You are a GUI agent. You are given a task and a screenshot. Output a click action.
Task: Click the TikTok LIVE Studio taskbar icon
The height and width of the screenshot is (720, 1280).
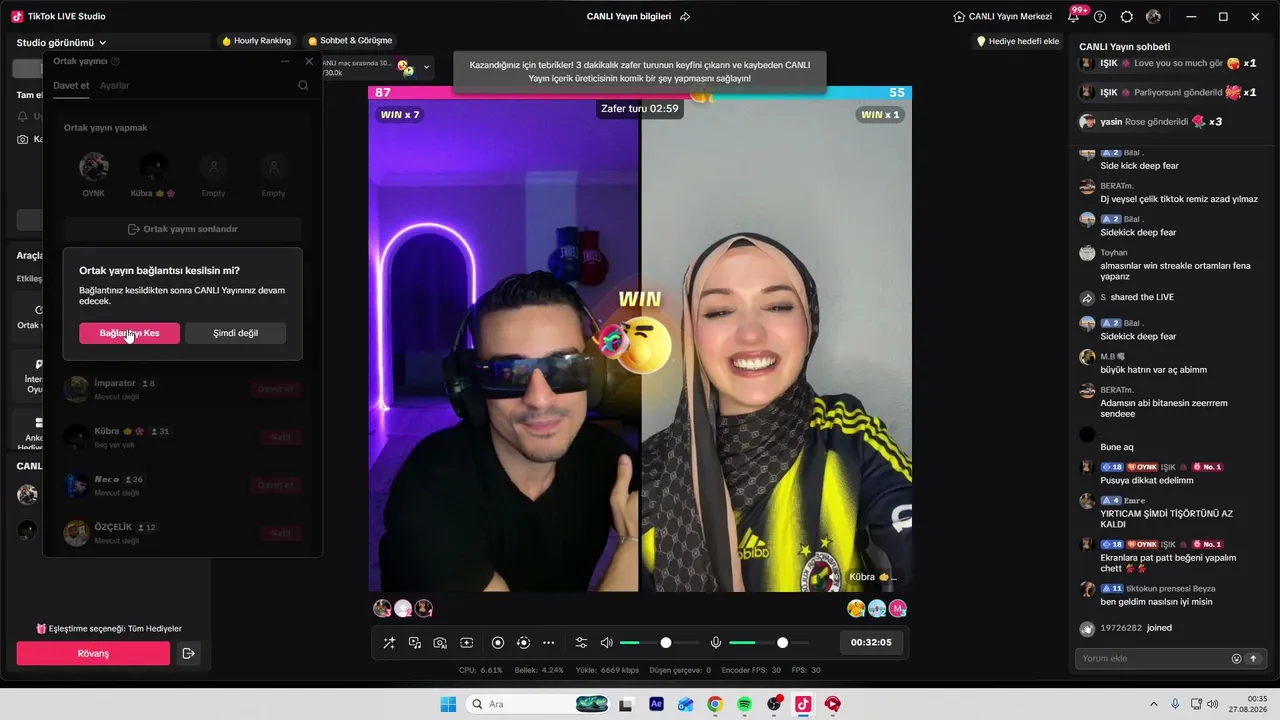click(x=803, y=704)
